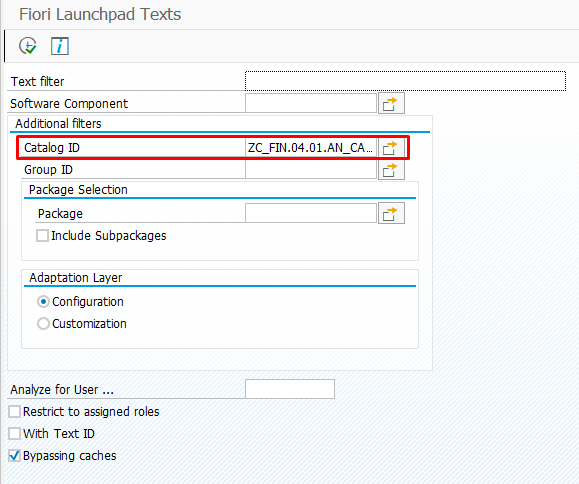Click the Software Component label

pos(69,104)
